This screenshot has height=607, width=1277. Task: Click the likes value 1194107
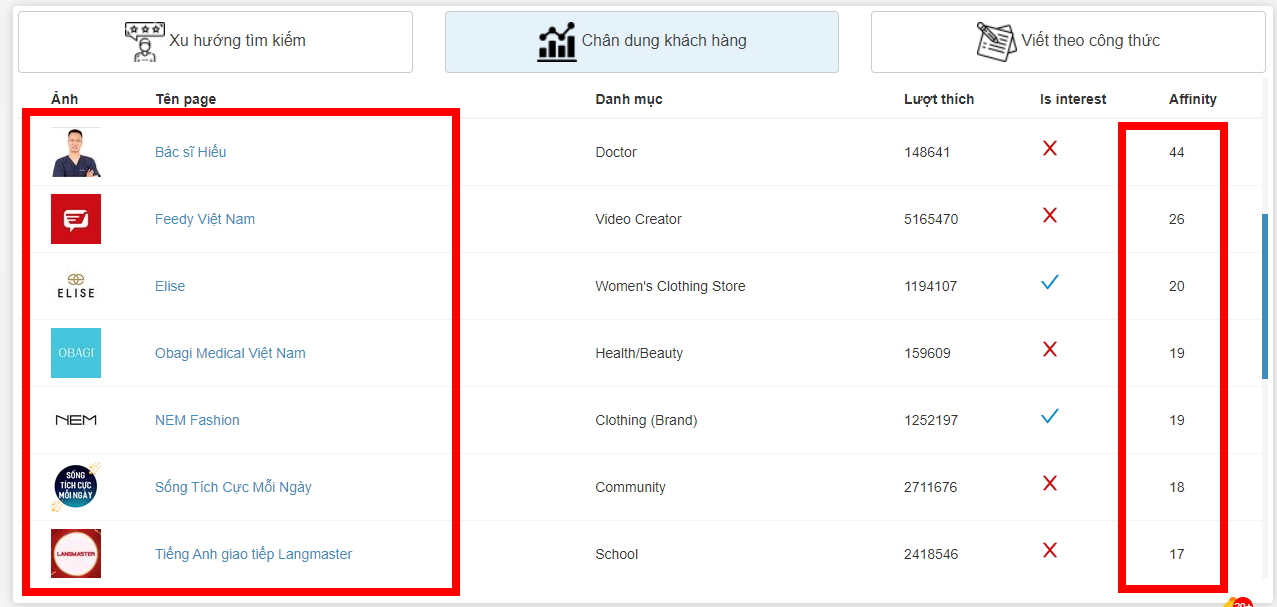point(931,286)
